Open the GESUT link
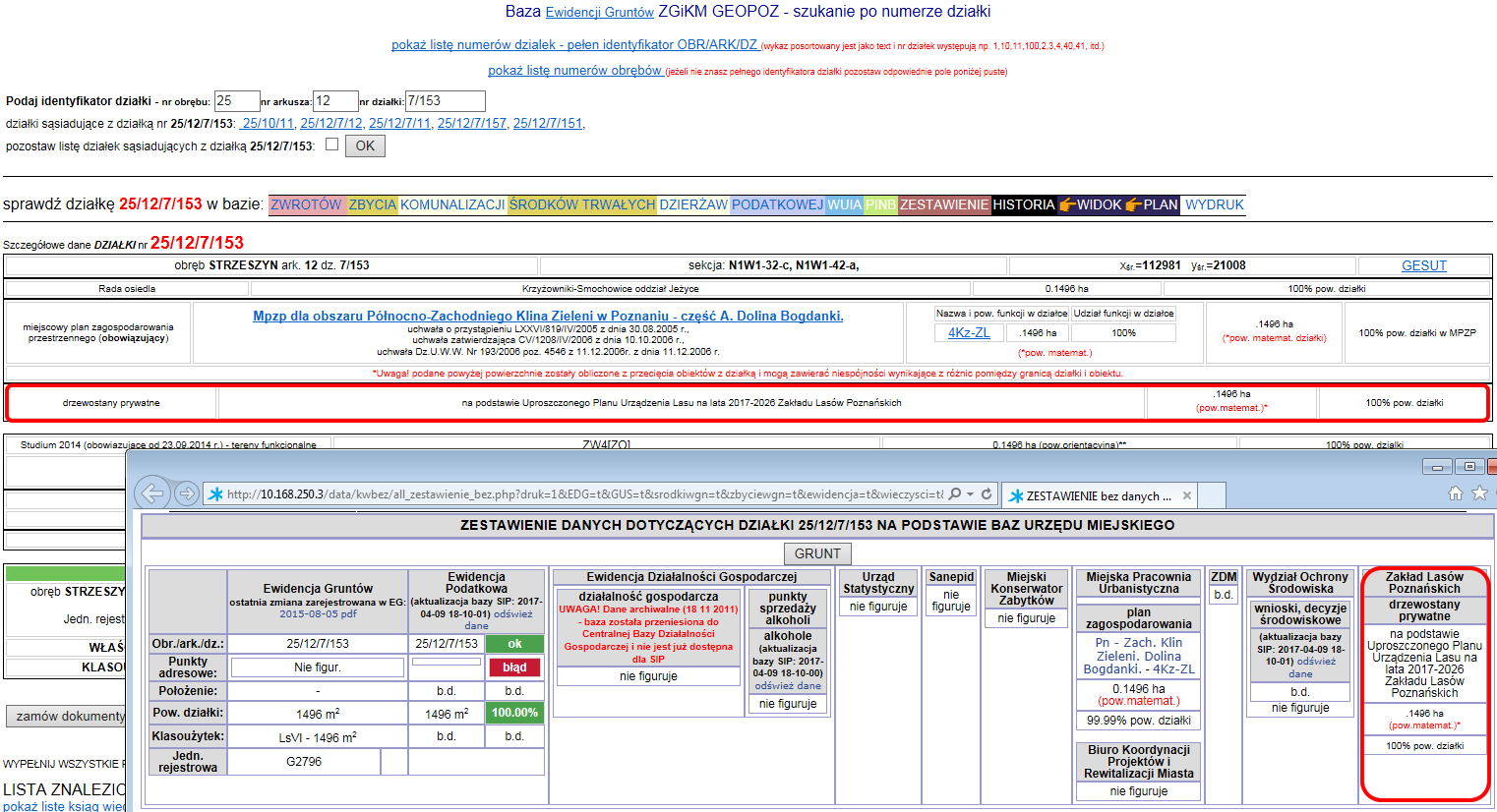Viewport: 1497px width, 812px height. [x=1423, y=265]
